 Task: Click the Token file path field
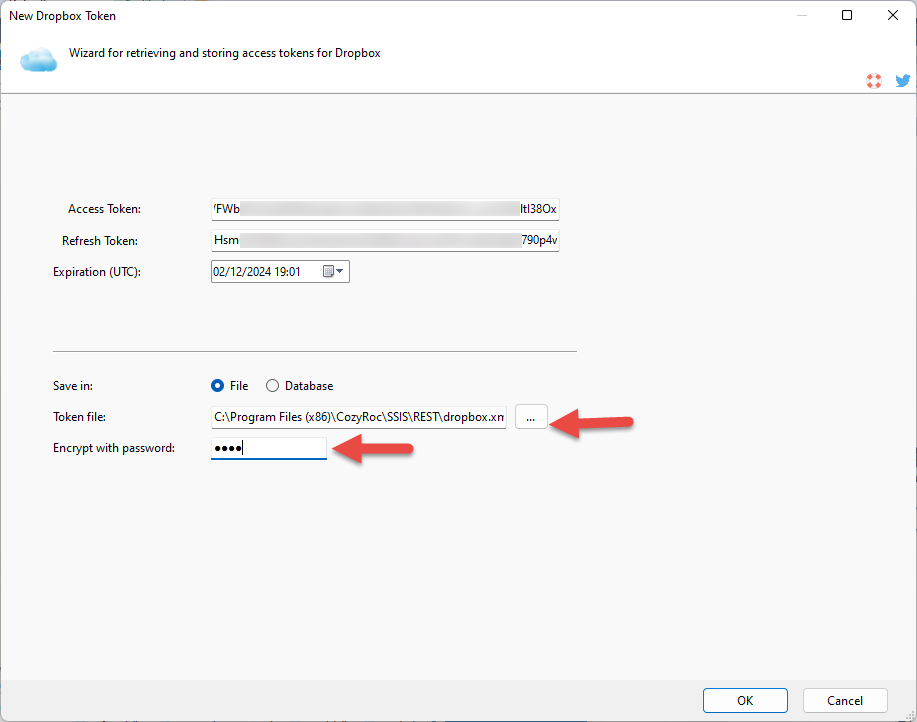click(x=358, y=417)
